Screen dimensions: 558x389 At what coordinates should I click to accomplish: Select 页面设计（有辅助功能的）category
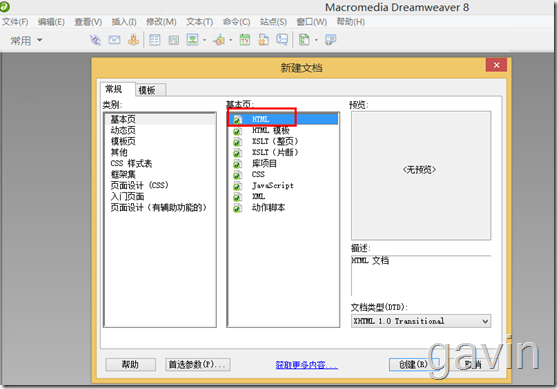click(159, 207)
